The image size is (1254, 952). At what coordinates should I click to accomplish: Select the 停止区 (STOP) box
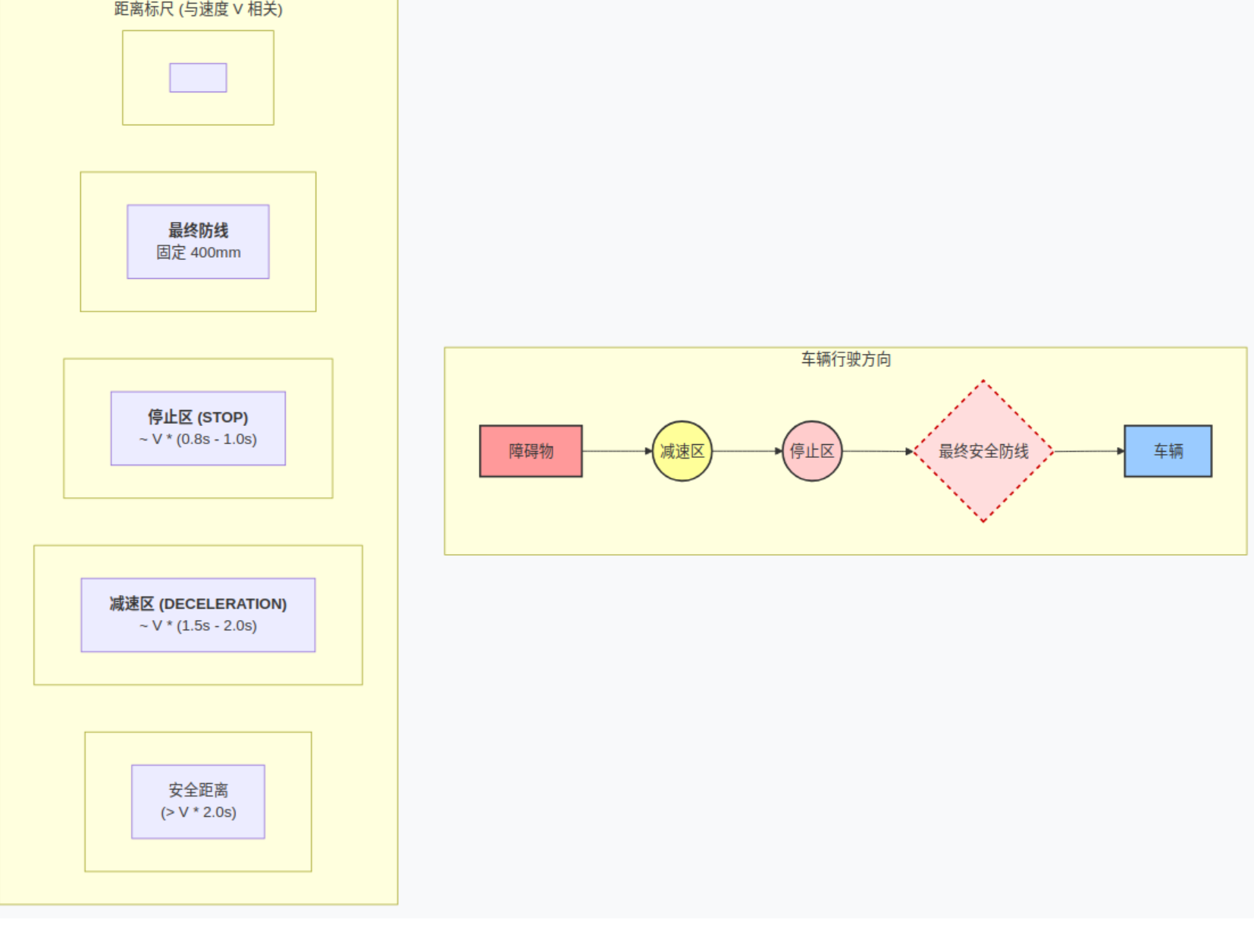tap(198, 428)
